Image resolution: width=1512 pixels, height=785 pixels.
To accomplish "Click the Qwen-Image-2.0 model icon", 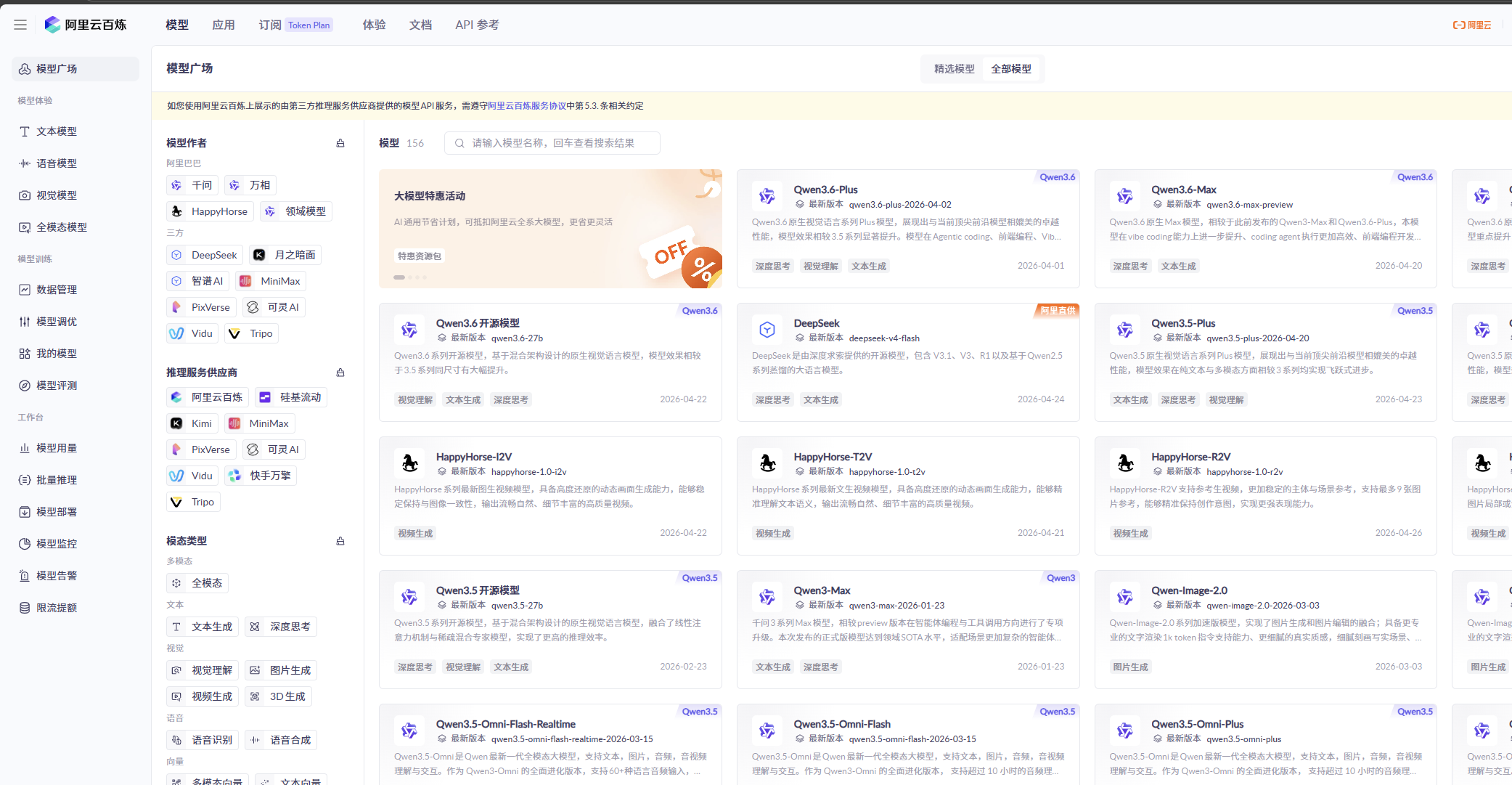I will pyautogui.click(x=1125, y=597).
